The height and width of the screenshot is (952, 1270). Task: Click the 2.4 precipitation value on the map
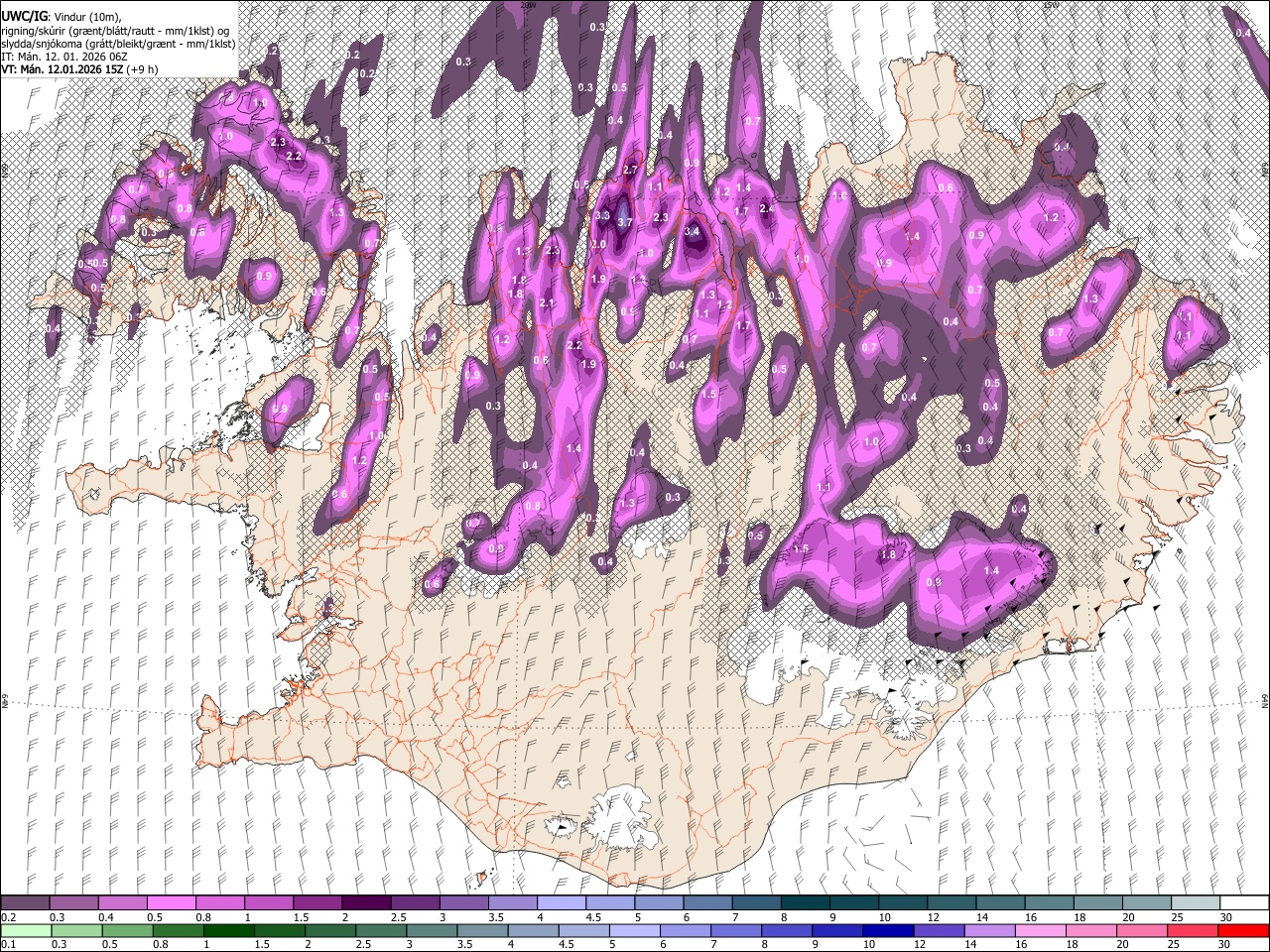(766, 209)
